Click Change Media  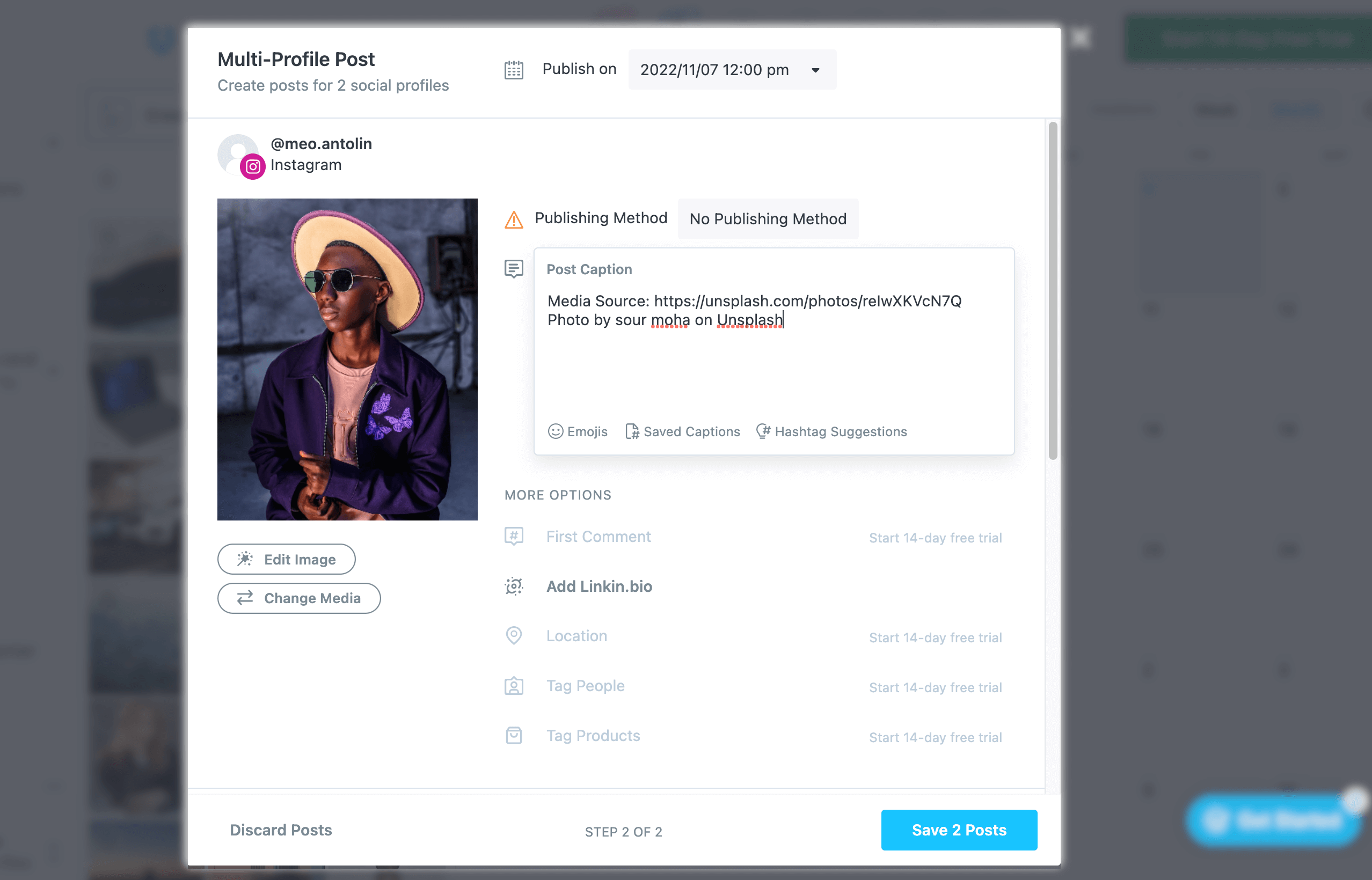coord(299,598)
